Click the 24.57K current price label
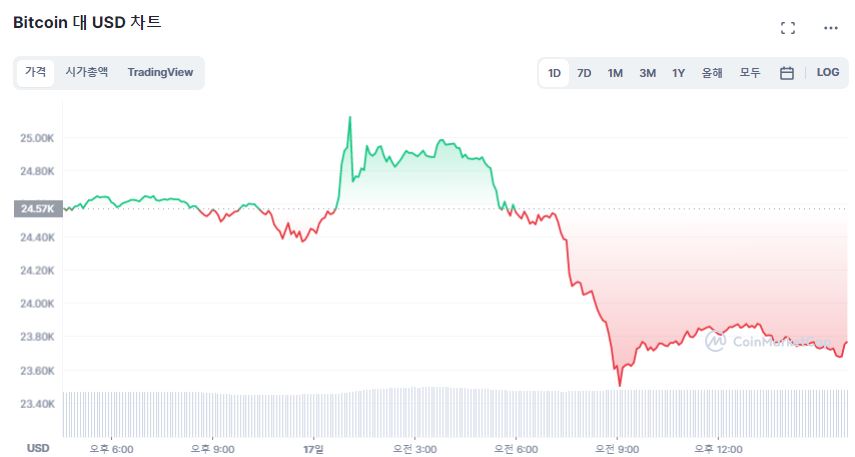This screenshot has height=457, width=855. (38, 209)
